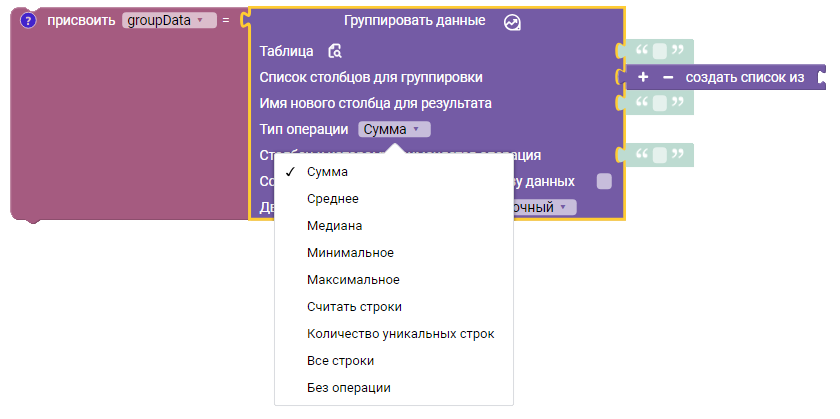The image size is (840, 419).
Task: Click the empty text block for Таблица
Action: pos(659,51)
